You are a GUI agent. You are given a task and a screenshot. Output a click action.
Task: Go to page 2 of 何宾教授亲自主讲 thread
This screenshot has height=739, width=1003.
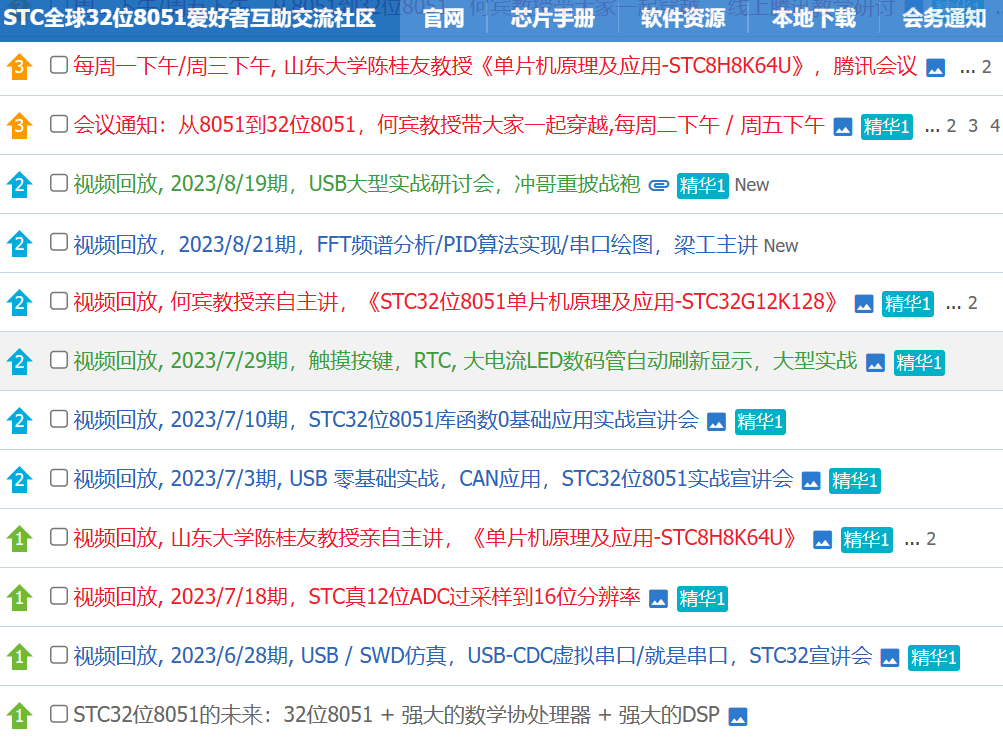[x=972, y=303]
